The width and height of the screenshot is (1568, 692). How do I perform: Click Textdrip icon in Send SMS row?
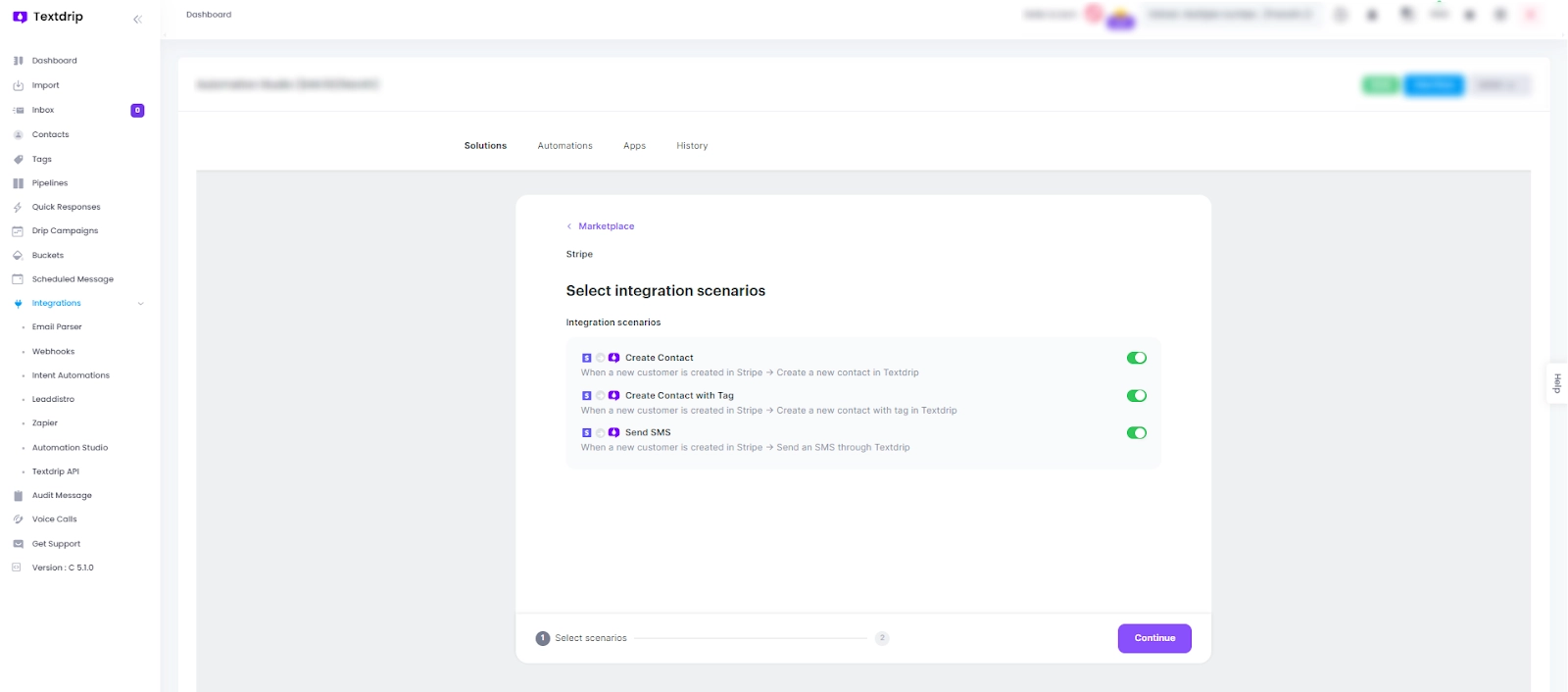(613, 432)
